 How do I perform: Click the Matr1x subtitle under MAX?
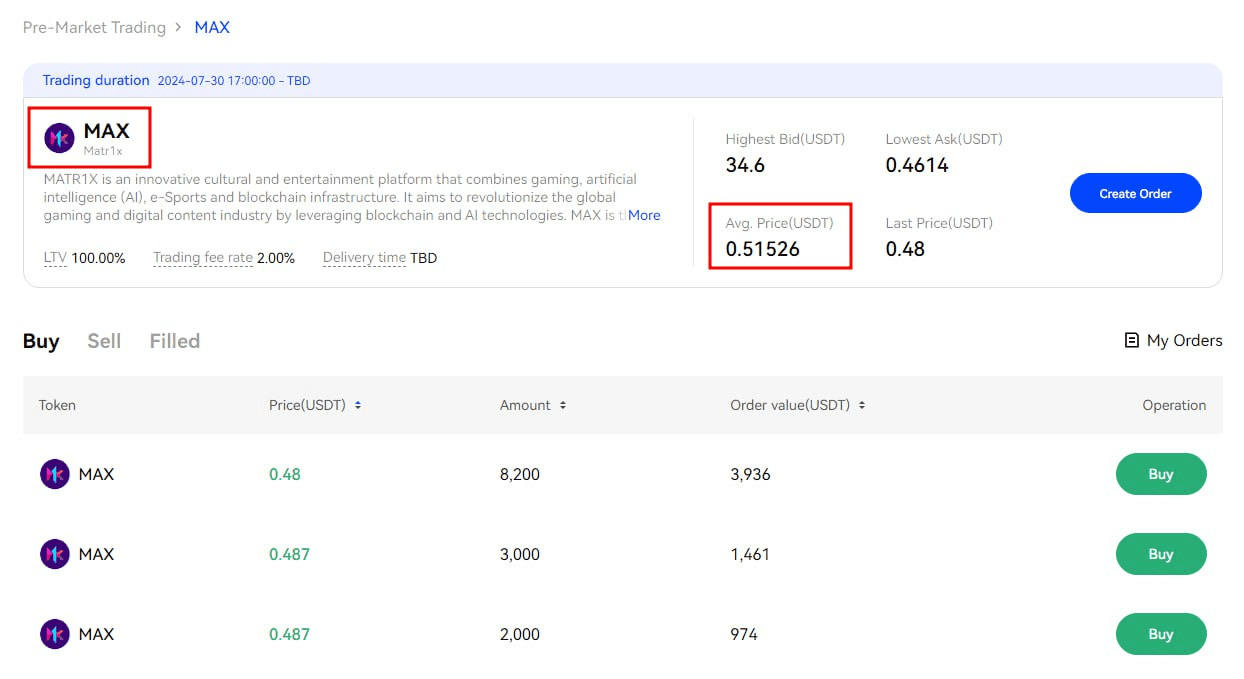click(x=103, y=151)
